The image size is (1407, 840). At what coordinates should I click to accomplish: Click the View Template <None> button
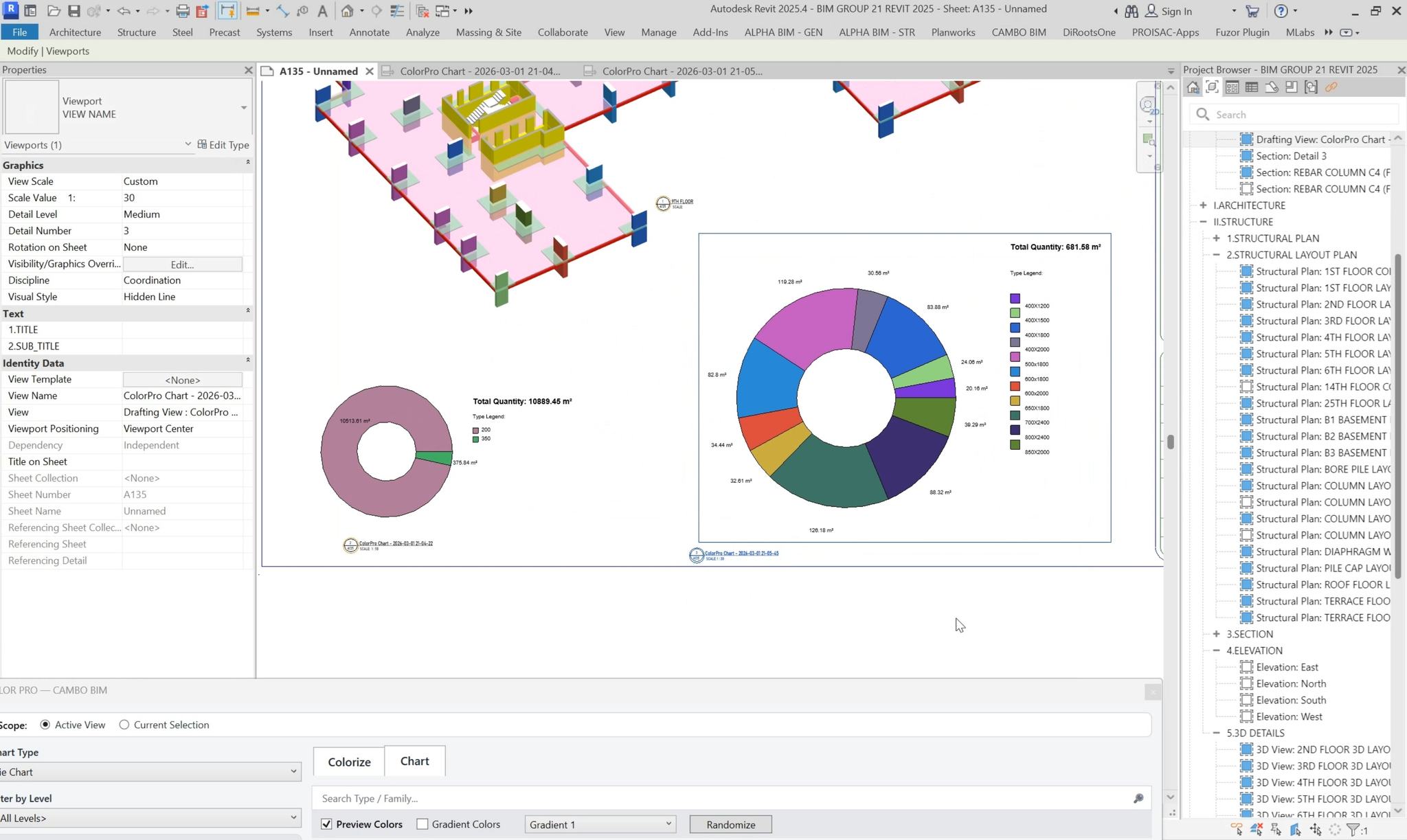coord(182,380)
